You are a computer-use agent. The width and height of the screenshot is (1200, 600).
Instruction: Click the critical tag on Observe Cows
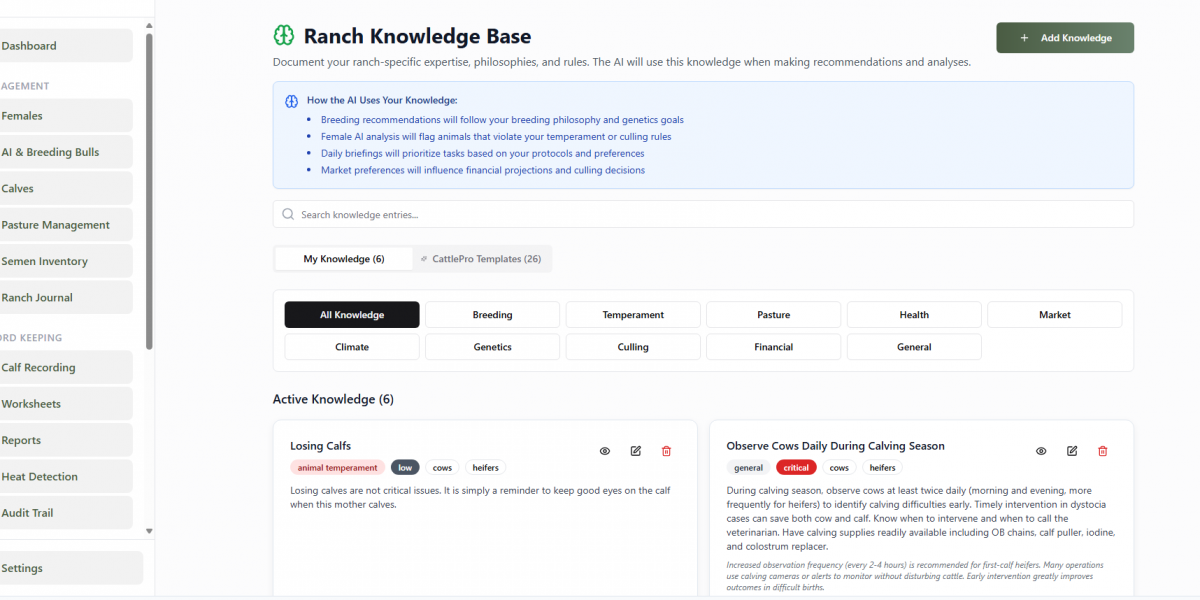point(796,468)
